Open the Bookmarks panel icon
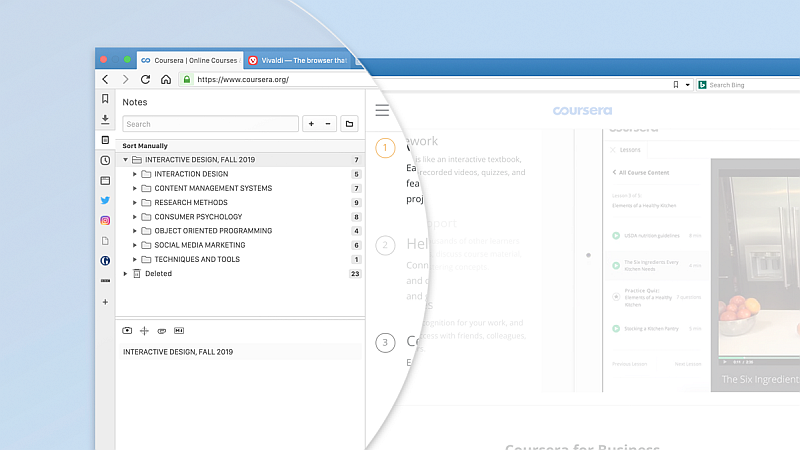The height and width of the screenshot is (450, 800). [x=105, y=98]
